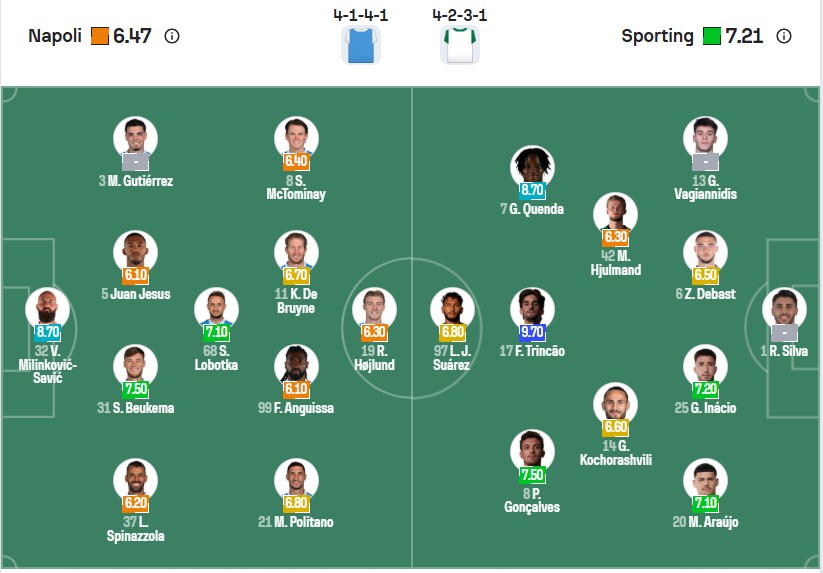Click P. Gonçalves' 7.50 rating badge
The height and width of the screenshot is (573, 823).
point(532,475)
